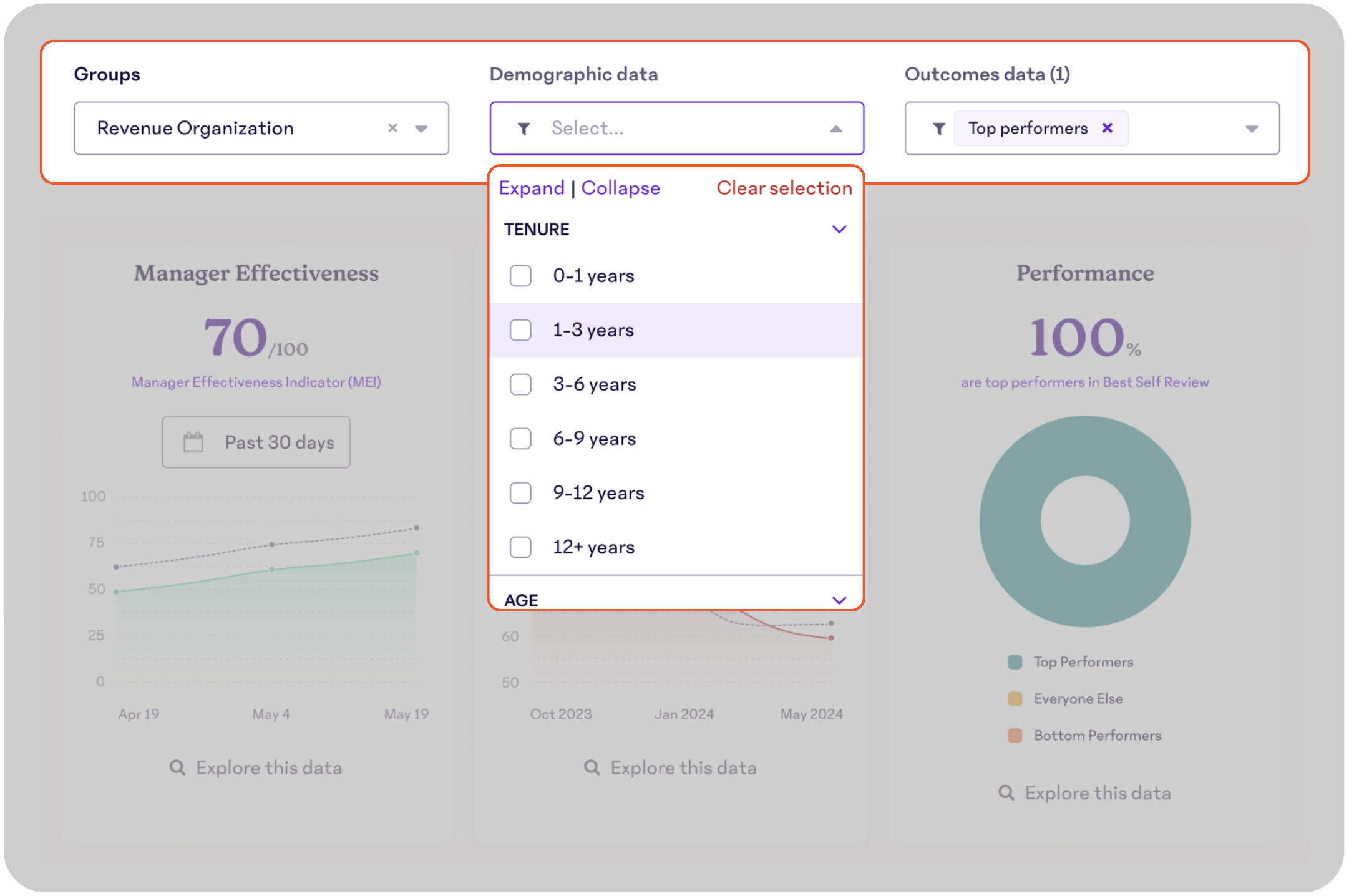Remove the Top performers filter chip
This screenshot has width=1349, height=896.
1108,128
